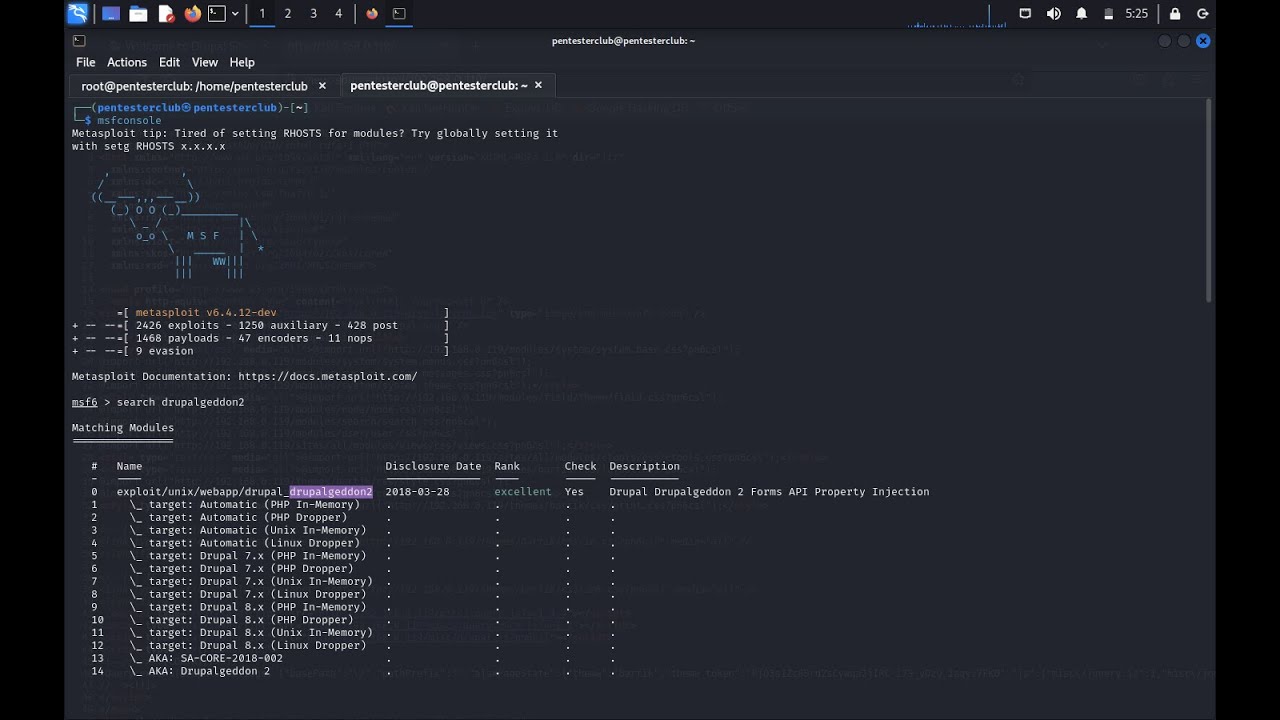Viewport: 1280px width, 720px height.
Task: Click the highlighted 'drupalgeddon2' match
Action: (x=331, y=492)
